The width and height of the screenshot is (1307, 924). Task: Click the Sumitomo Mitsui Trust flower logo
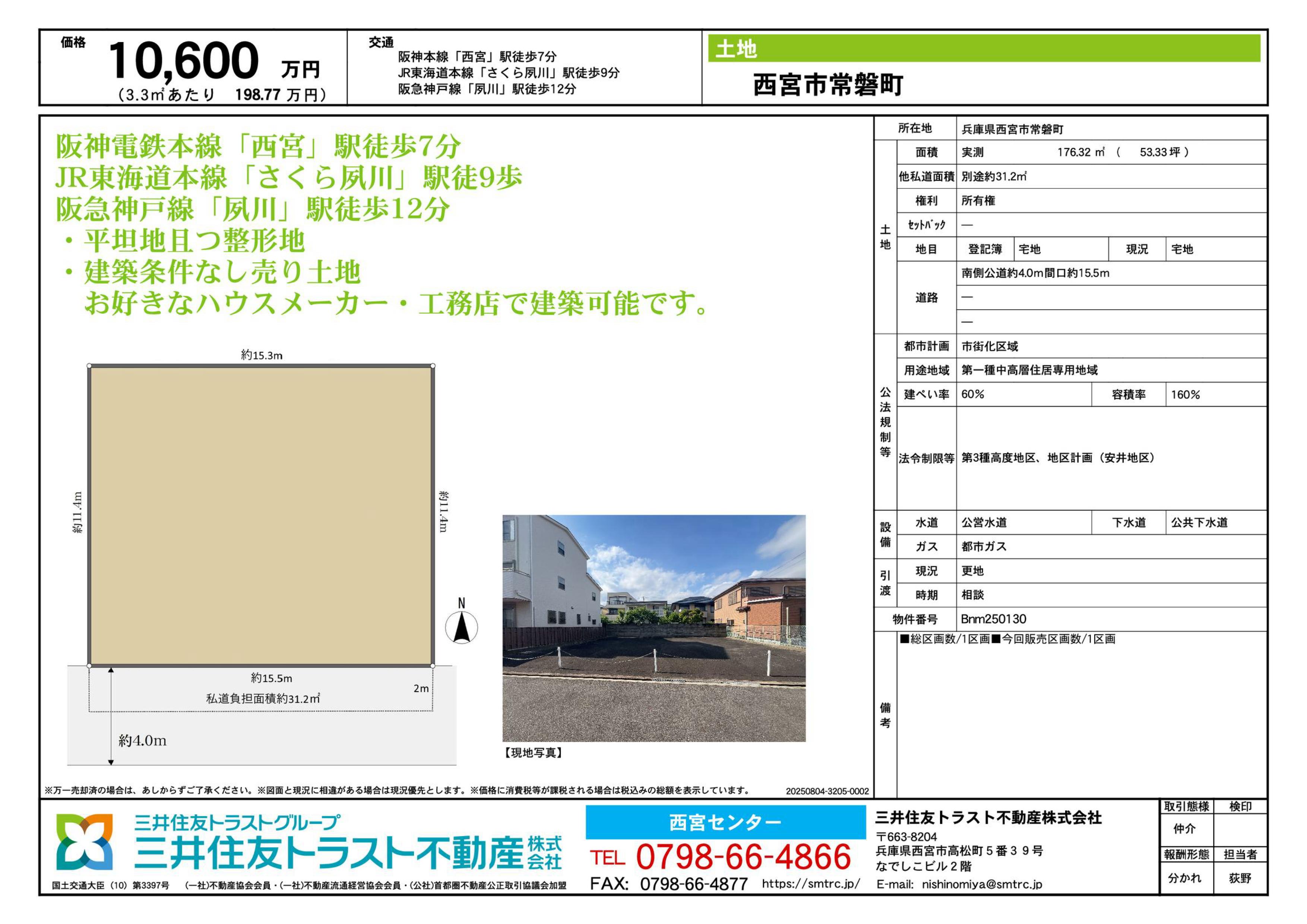click(84, 842)
